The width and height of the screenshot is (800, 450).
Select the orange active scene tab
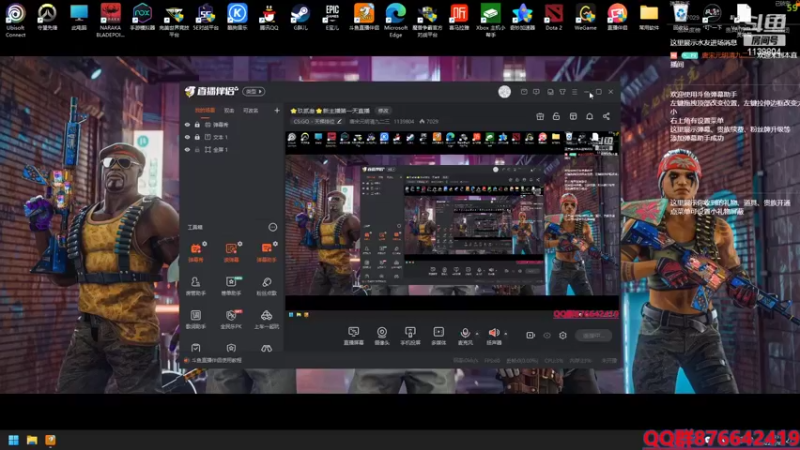pos(205,110)
